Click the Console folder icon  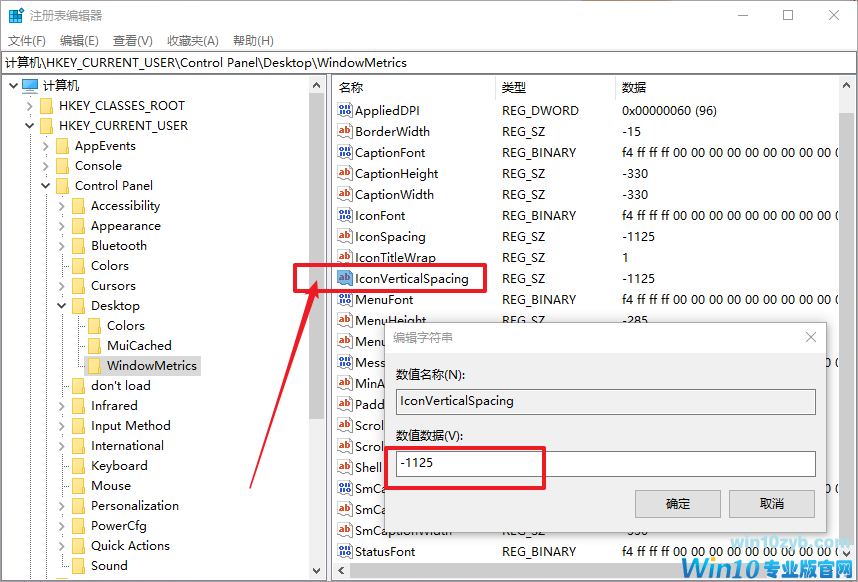pyautogui.click(x=62, y=166)
